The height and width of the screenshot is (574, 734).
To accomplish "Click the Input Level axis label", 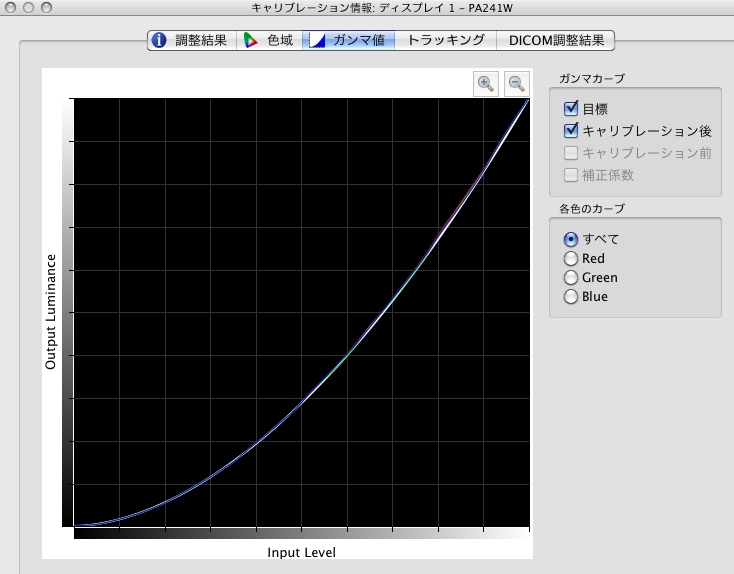I will click(301, 552).
